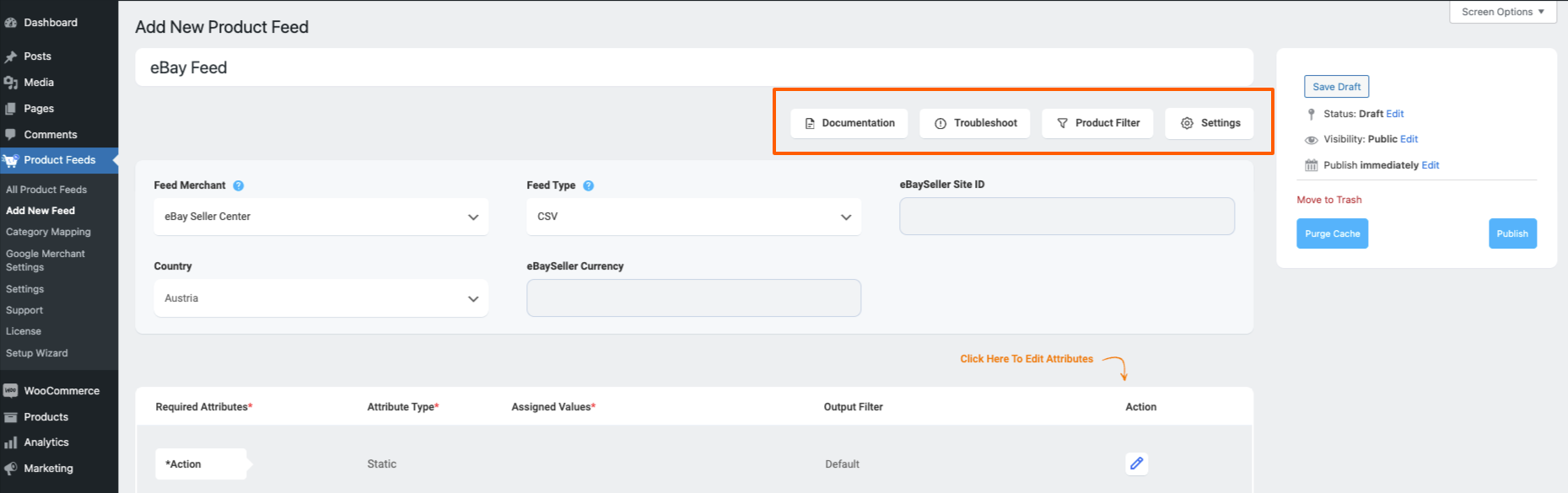The width and height of the screenshot is (1568, 493).
Task: Click the Visibility eye icon
Action: (x=1312, y=140)
